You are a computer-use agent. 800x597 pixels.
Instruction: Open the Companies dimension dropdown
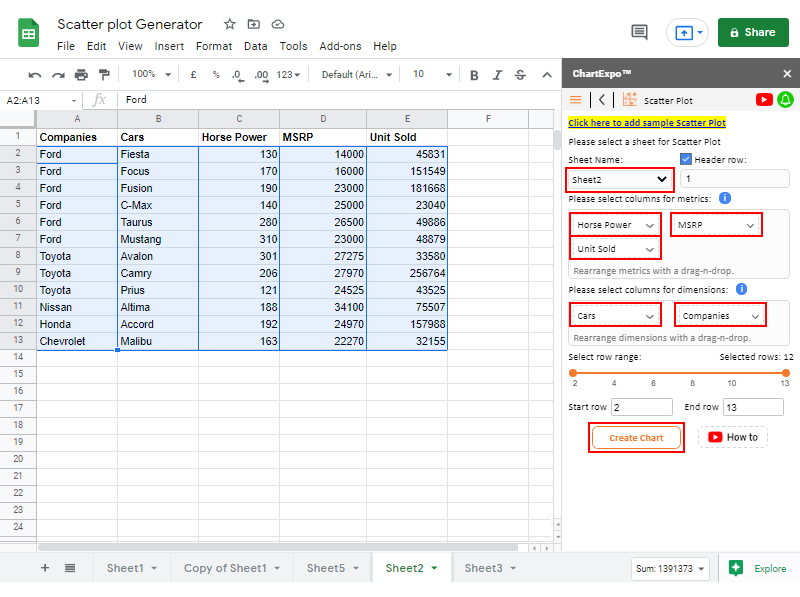pyautogui.click(x=720, y=316)
